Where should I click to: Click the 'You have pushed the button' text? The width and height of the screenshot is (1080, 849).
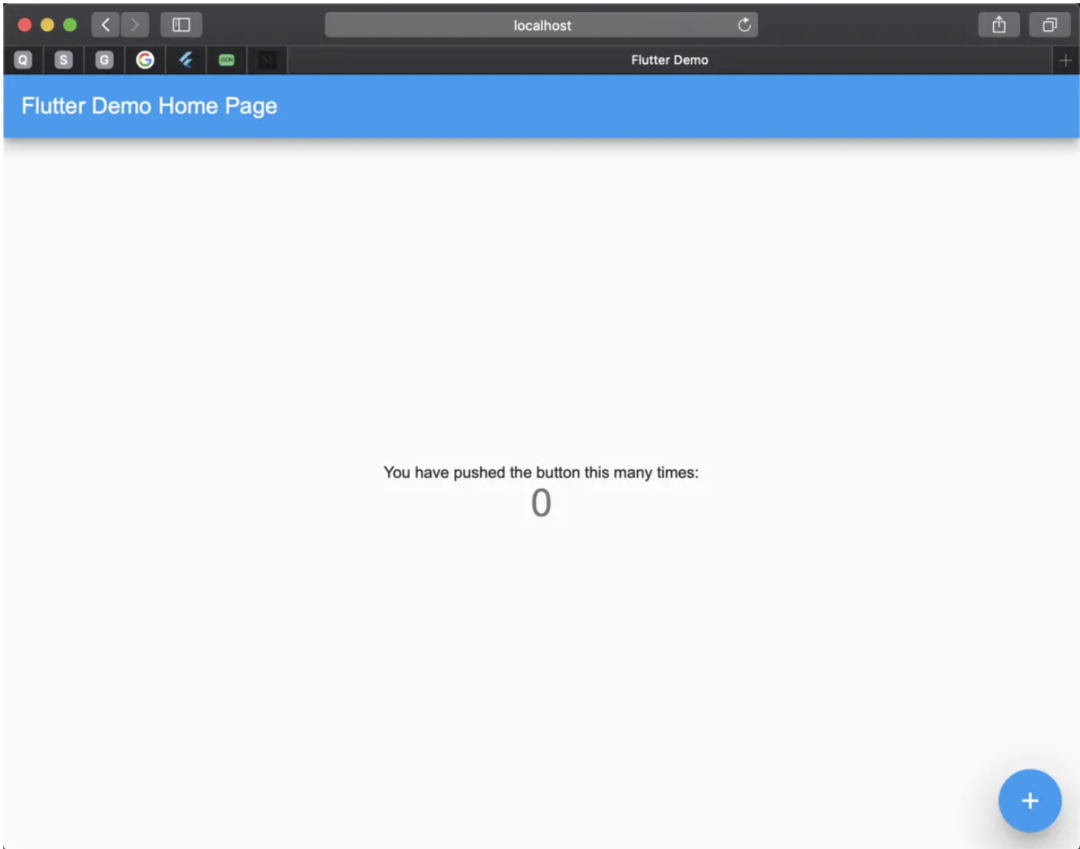tap(541, 472)
